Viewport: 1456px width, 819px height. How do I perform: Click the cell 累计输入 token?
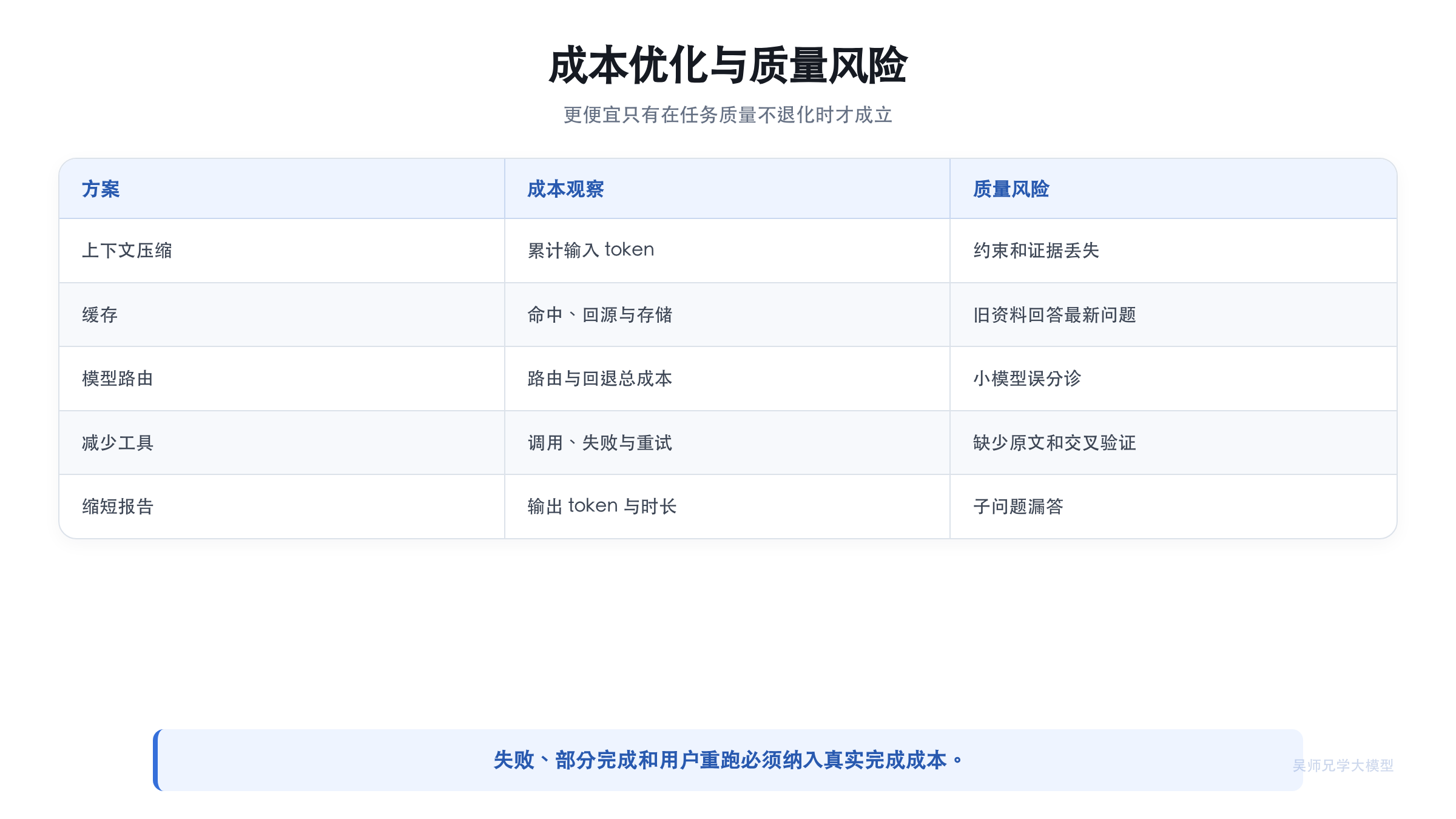pos(727,251)
